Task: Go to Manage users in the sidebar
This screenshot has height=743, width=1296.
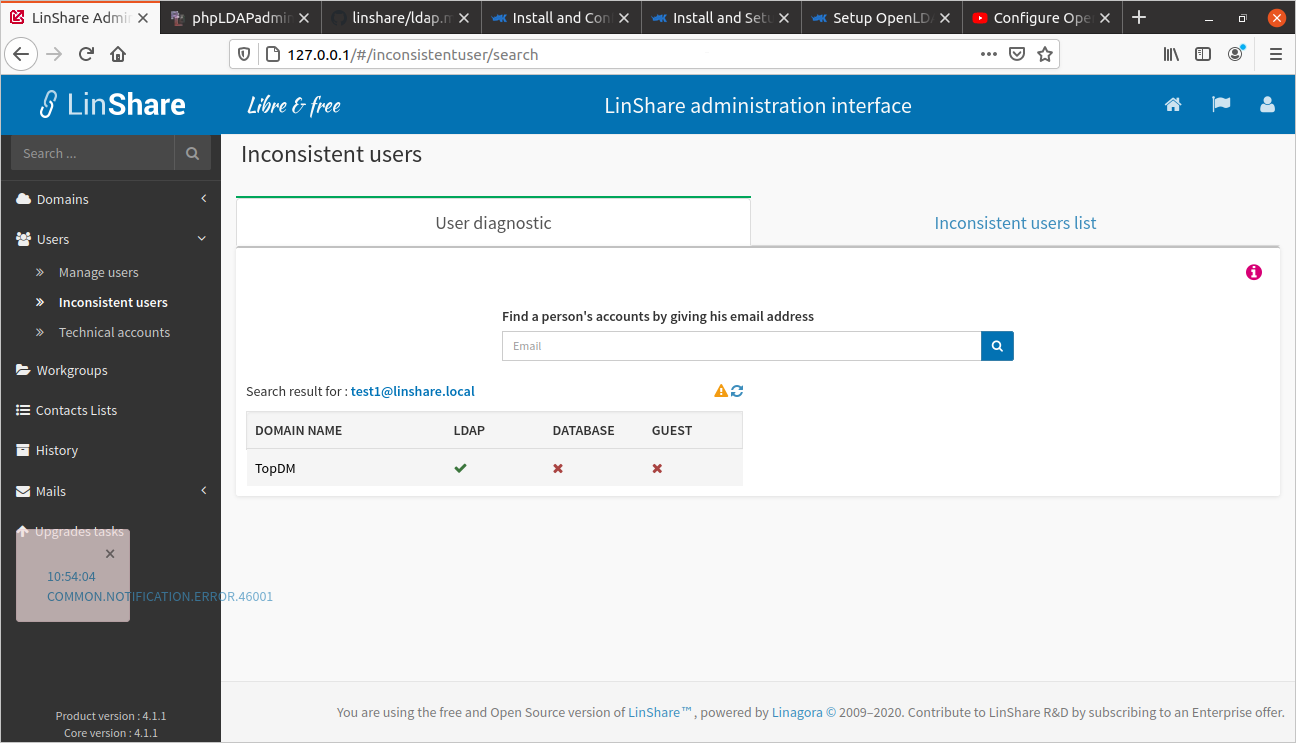Action: pyautogui.click(x=98, y=272)
